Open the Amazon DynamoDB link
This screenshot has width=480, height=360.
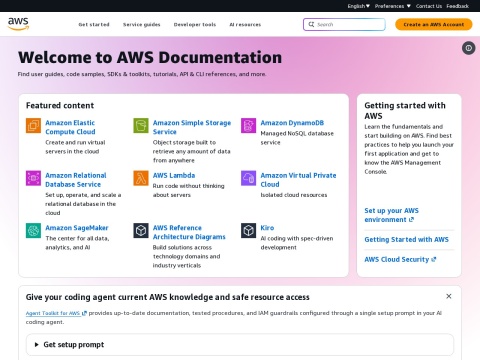click(292, 123)
